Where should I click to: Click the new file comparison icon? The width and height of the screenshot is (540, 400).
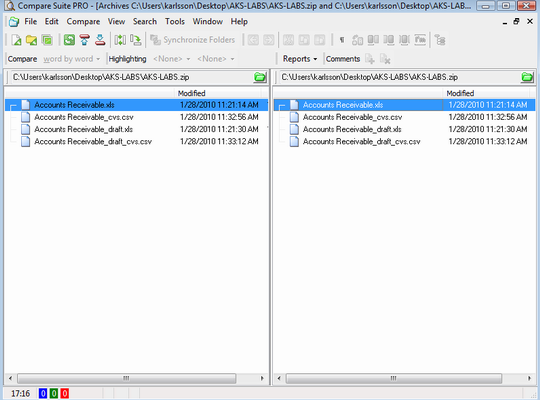pyautogui.click(x=16, y=40)
